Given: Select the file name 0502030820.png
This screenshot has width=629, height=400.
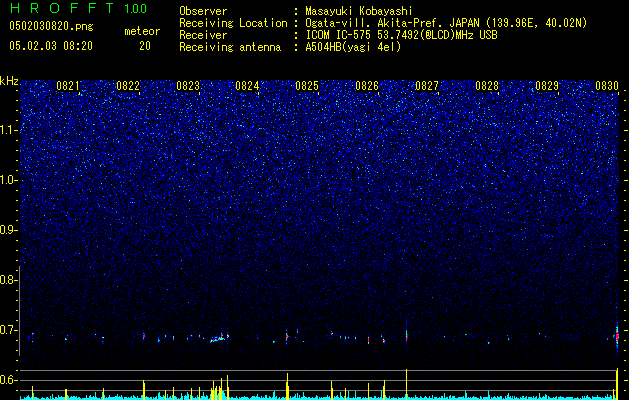Looking at the screenshot, I should 51,26.
